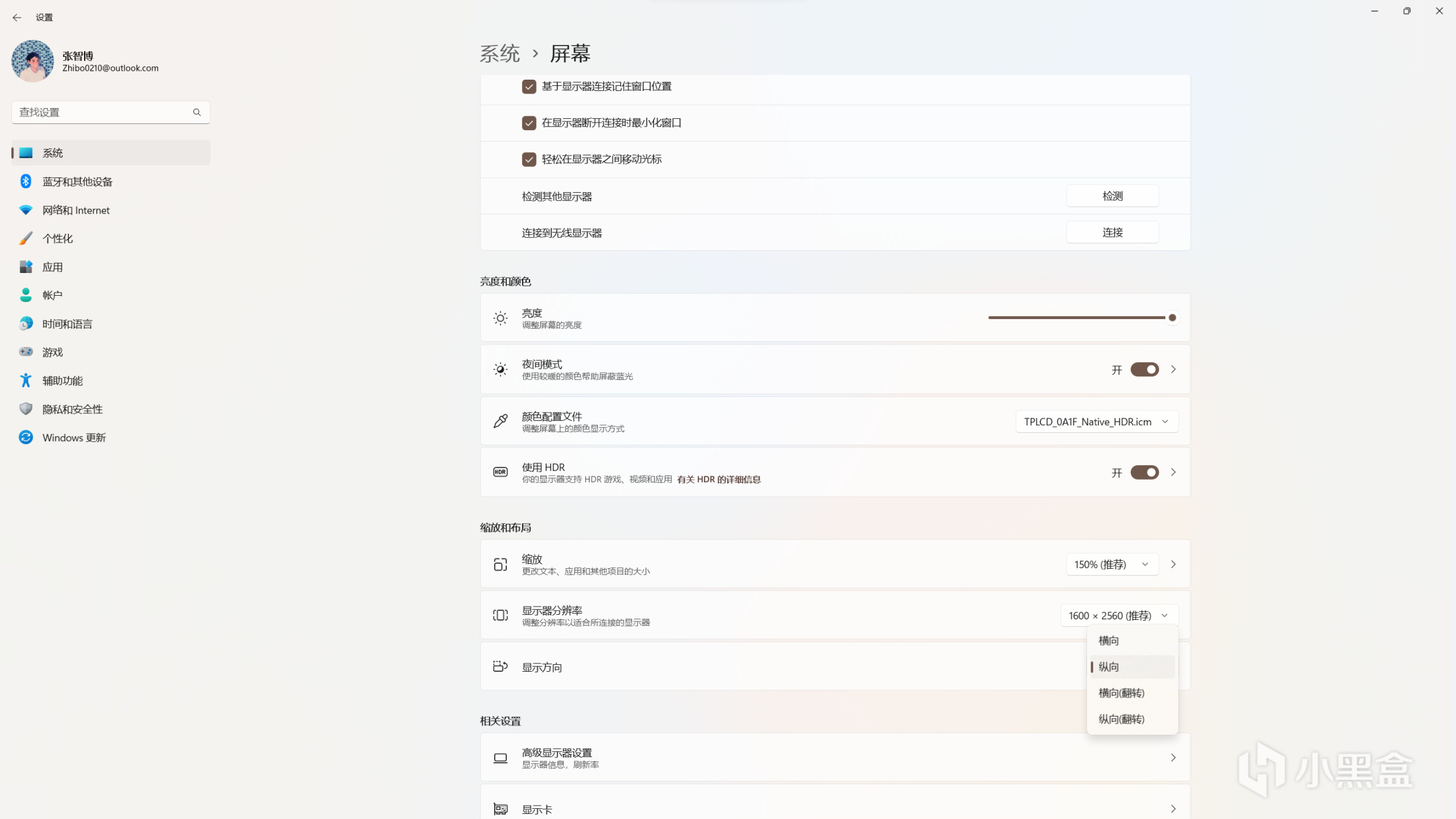1456x819 pixels.
Task: Open the Accessibility section icon (辅助功能)
Action: pos(25,380)
